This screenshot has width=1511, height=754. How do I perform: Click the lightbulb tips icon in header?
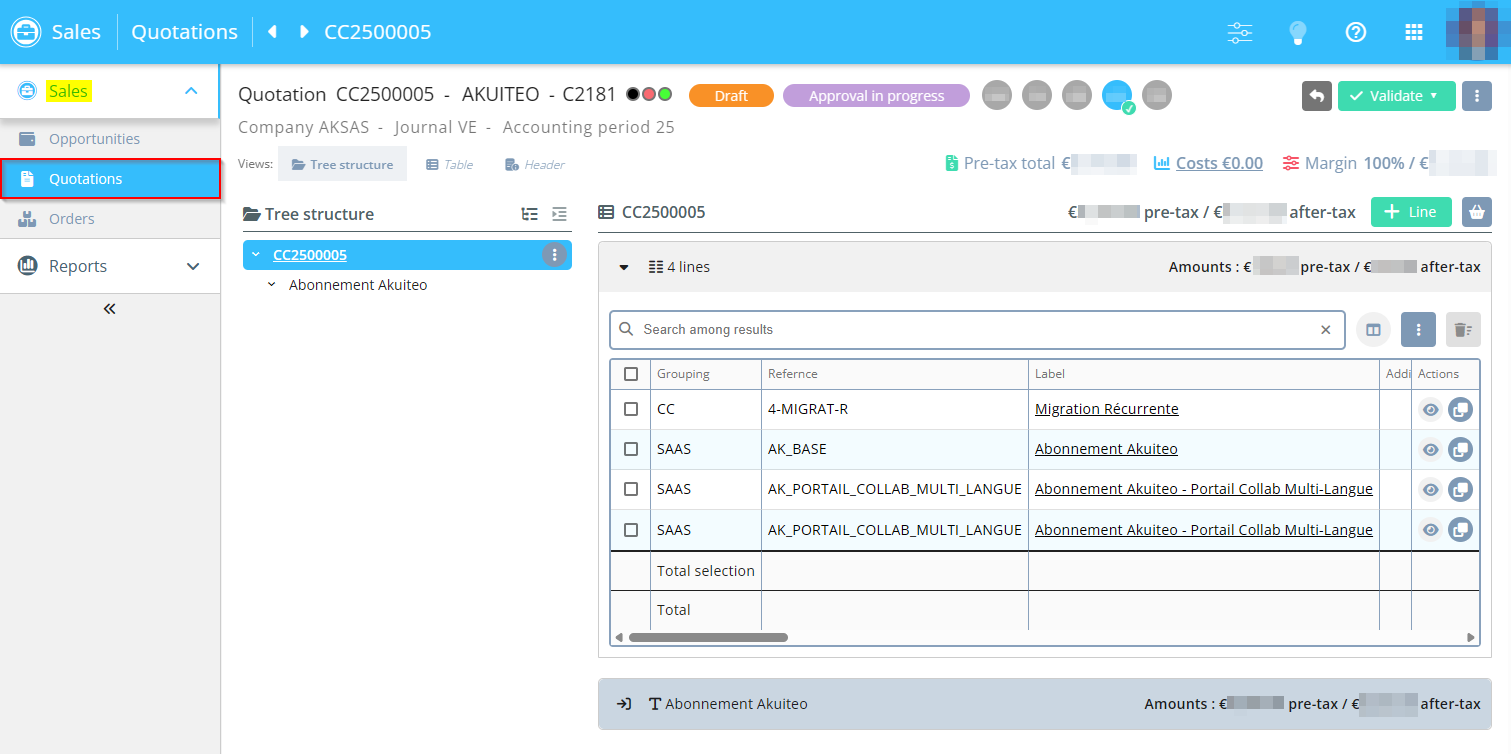tap(1298, 32)
